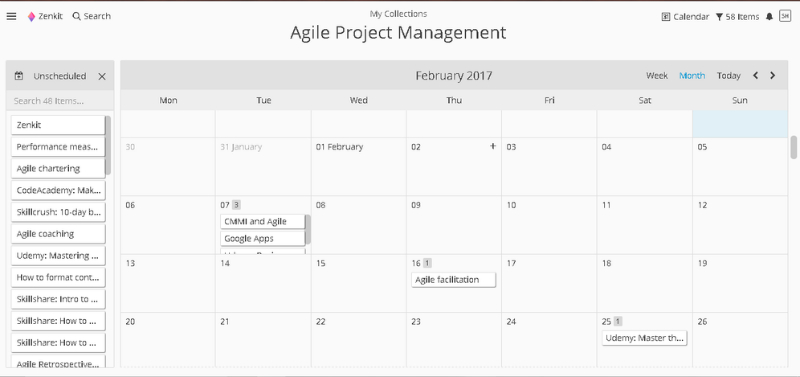Go to previous month arrow

point(756,76)
